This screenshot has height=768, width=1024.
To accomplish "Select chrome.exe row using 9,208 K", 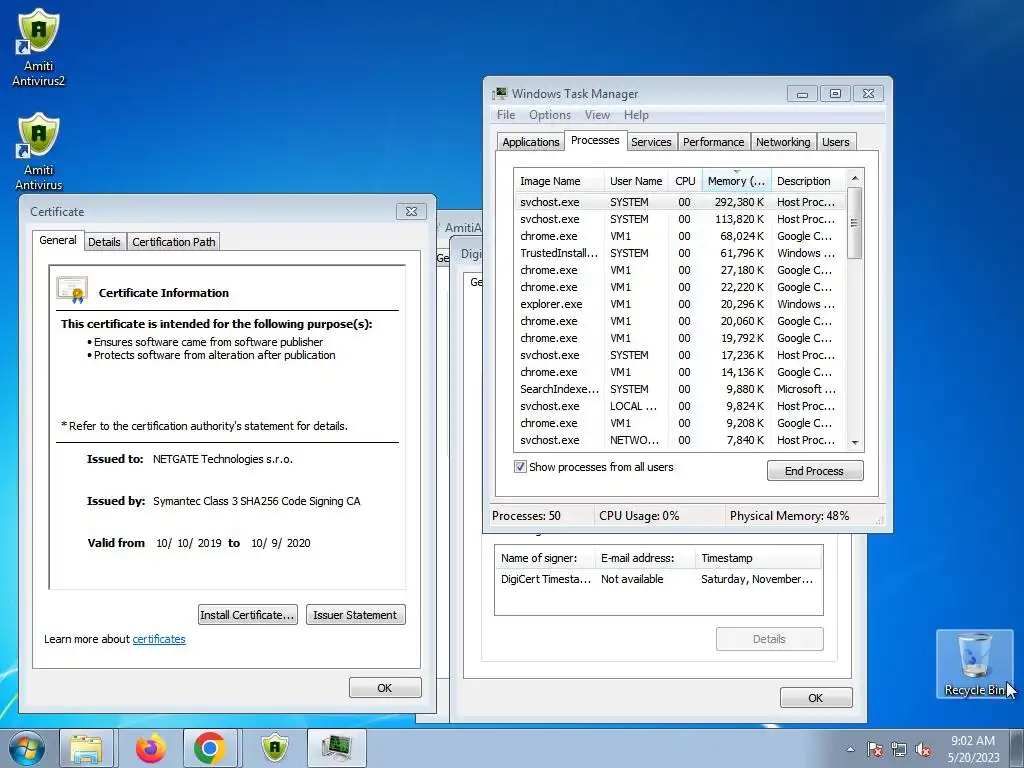I will tap(679, 423).
